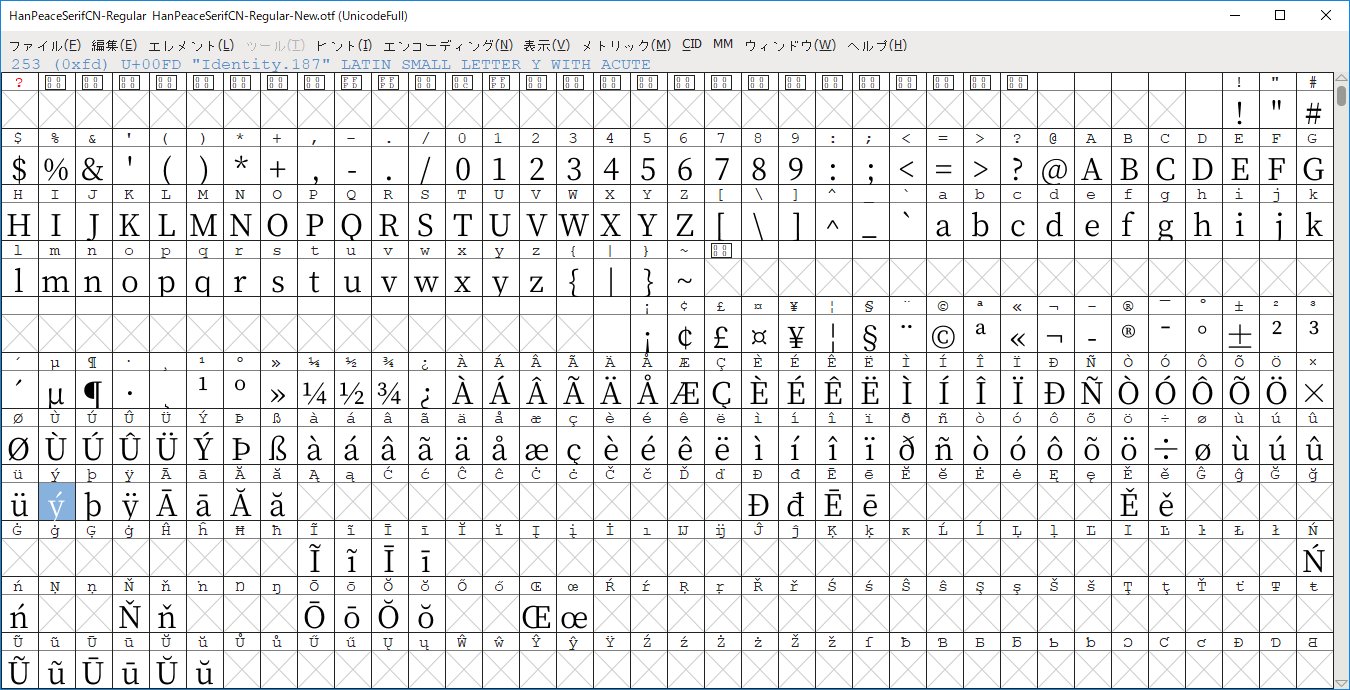The height and width of the screenshot is (690, 1350).
Task: Open the 編集(E) menu
Action: [x=114, y=45]
